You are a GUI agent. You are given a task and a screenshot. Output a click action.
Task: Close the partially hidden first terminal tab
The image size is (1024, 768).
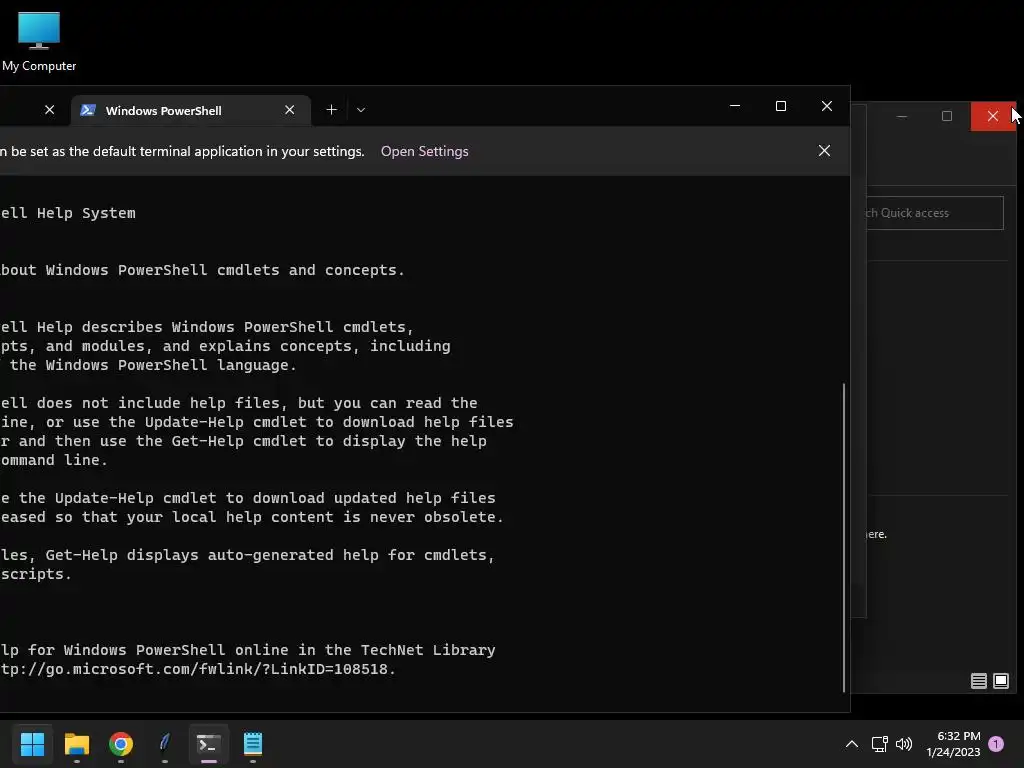click(50, 110)
